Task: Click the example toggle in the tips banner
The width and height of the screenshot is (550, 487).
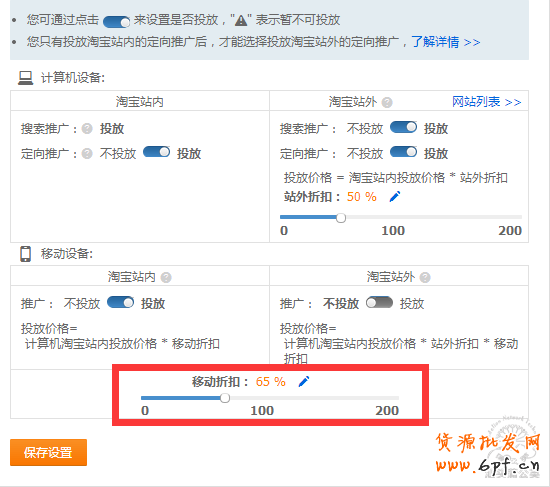Action: click(116, 22)
